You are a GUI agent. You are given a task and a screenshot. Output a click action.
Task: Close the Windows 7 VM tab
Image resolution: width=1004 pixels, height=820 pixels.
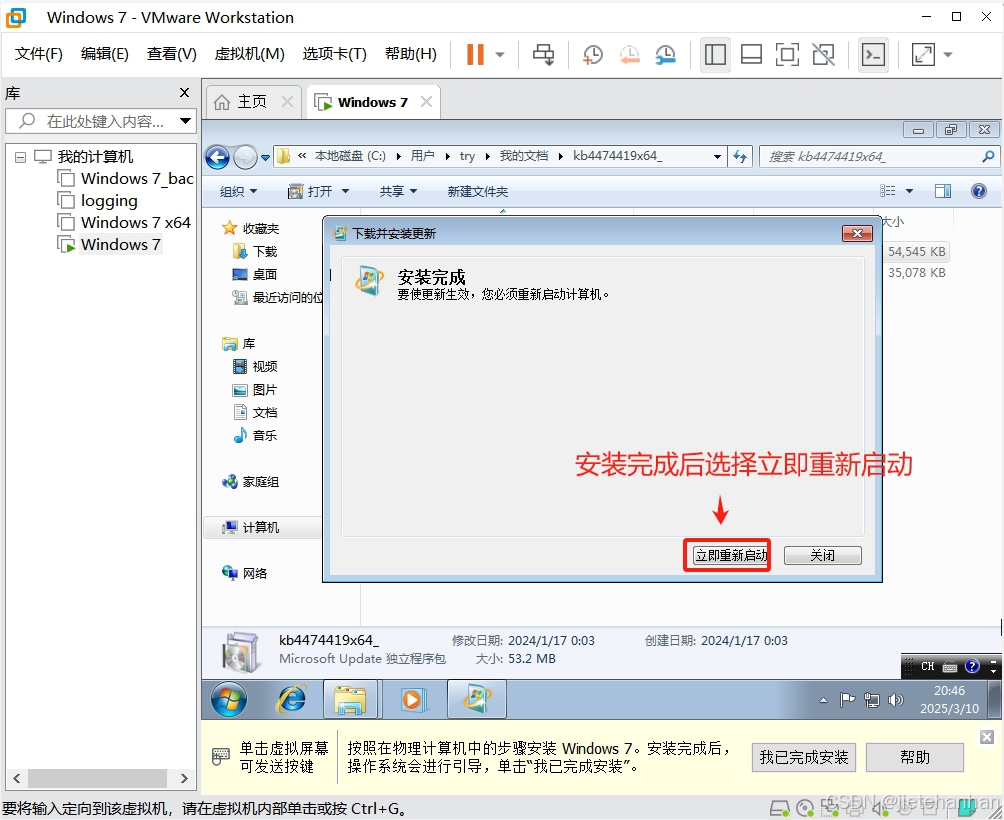[x=426, y=102]
